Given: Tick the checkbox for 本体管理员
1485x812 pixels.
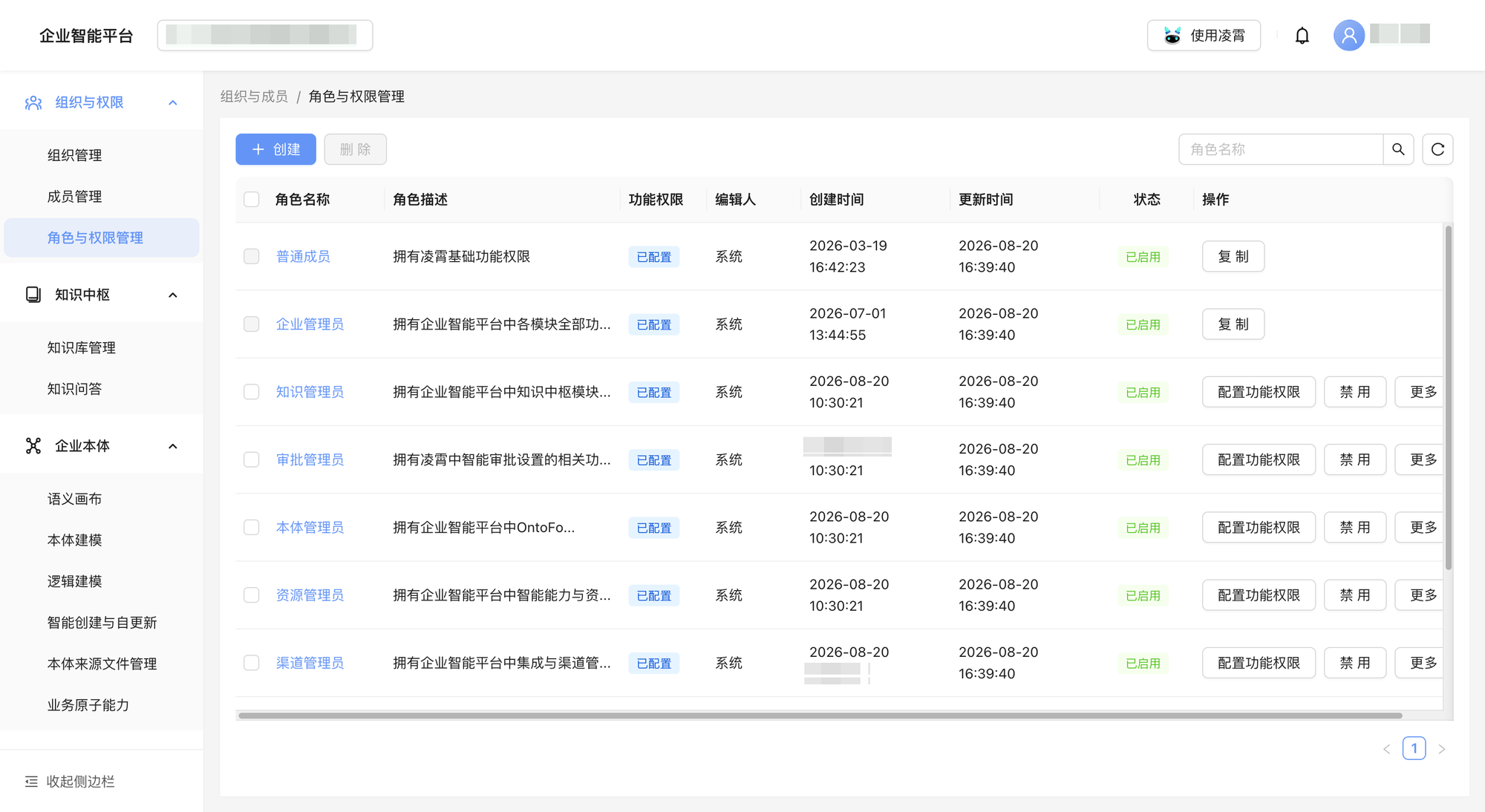Looking at the screenshot, I should 252,527.
